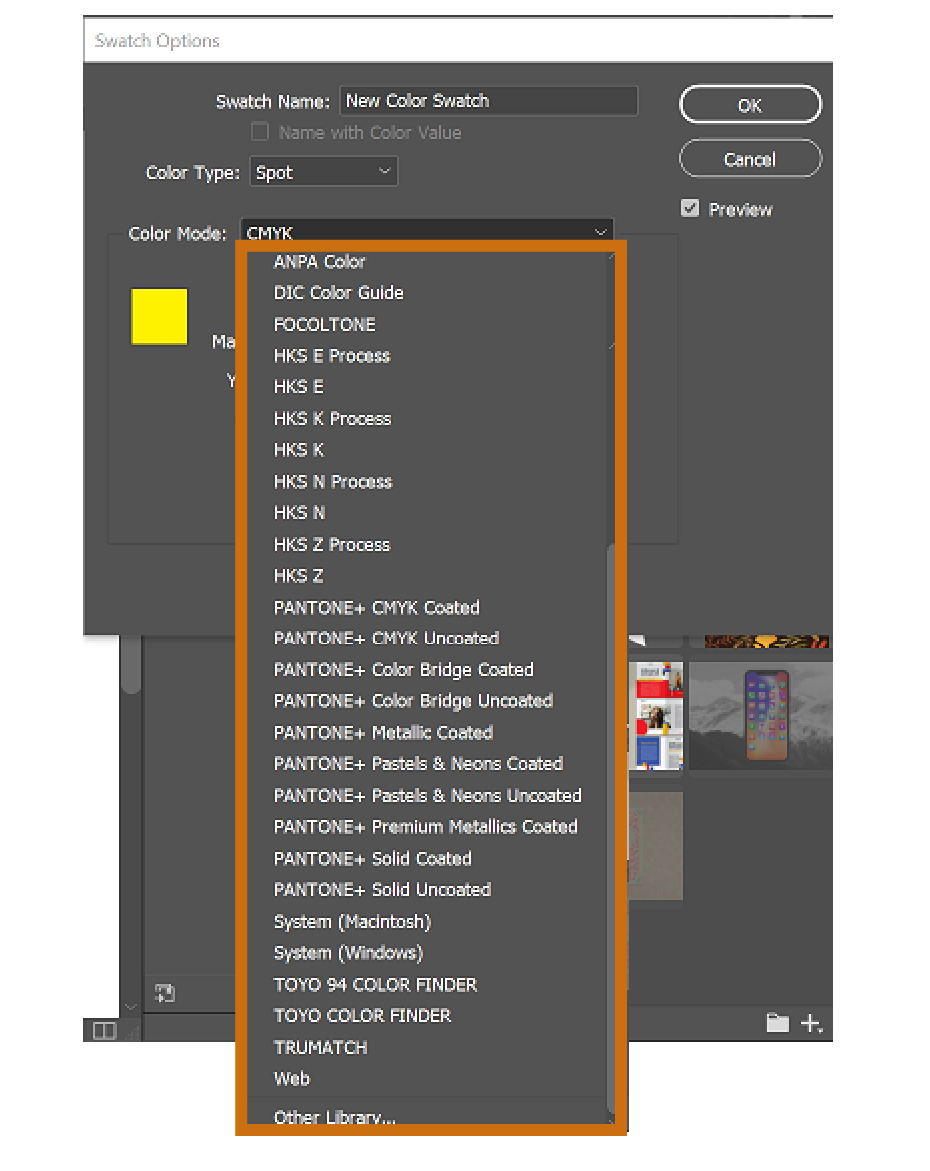This screenshot has width=930, height=1171.
Task: Click the panel view toggle icon bottom-left
Action: coord(103,1030)
